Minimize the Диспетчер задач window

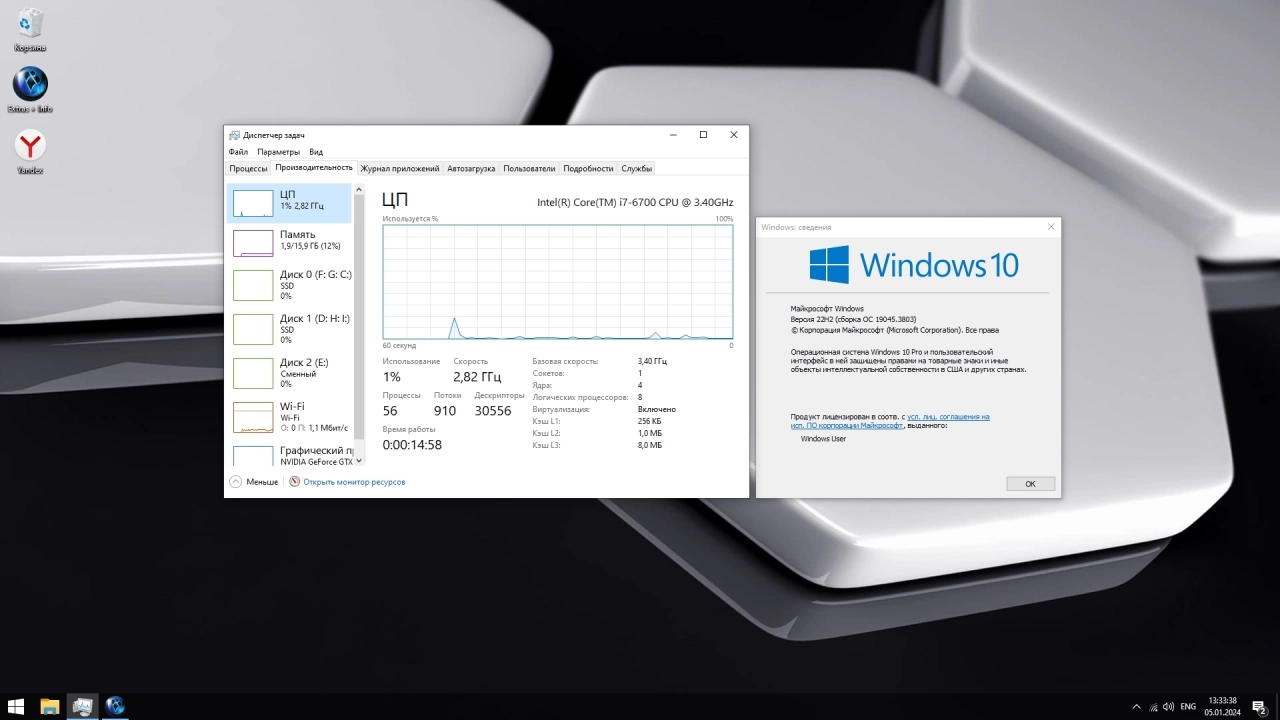pyautogui.click(x=673, y=135)
